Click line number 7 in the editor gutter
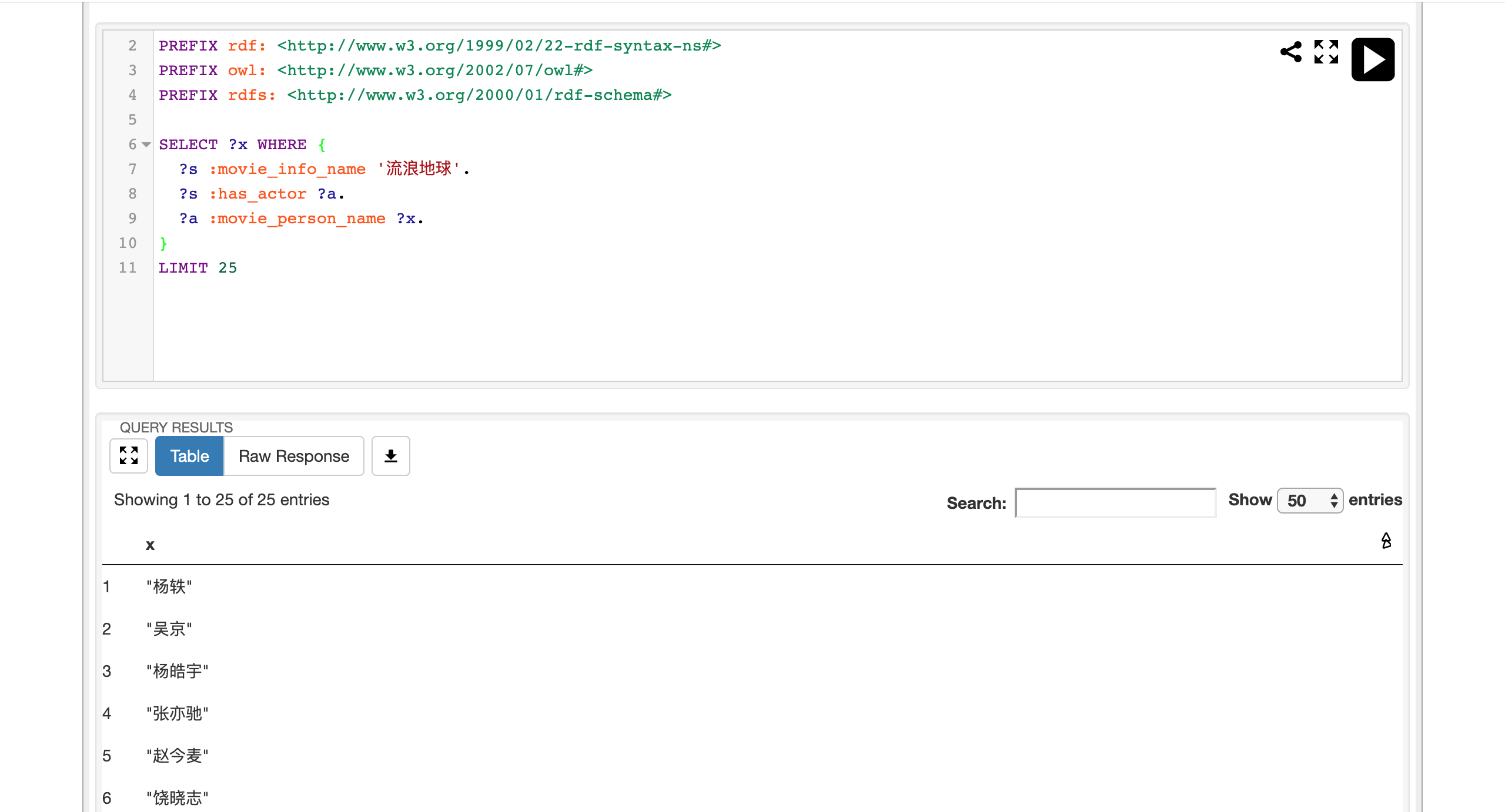The height and width of the screenshot is (812, 1505). pyautogui.click(x=132, y=169)
